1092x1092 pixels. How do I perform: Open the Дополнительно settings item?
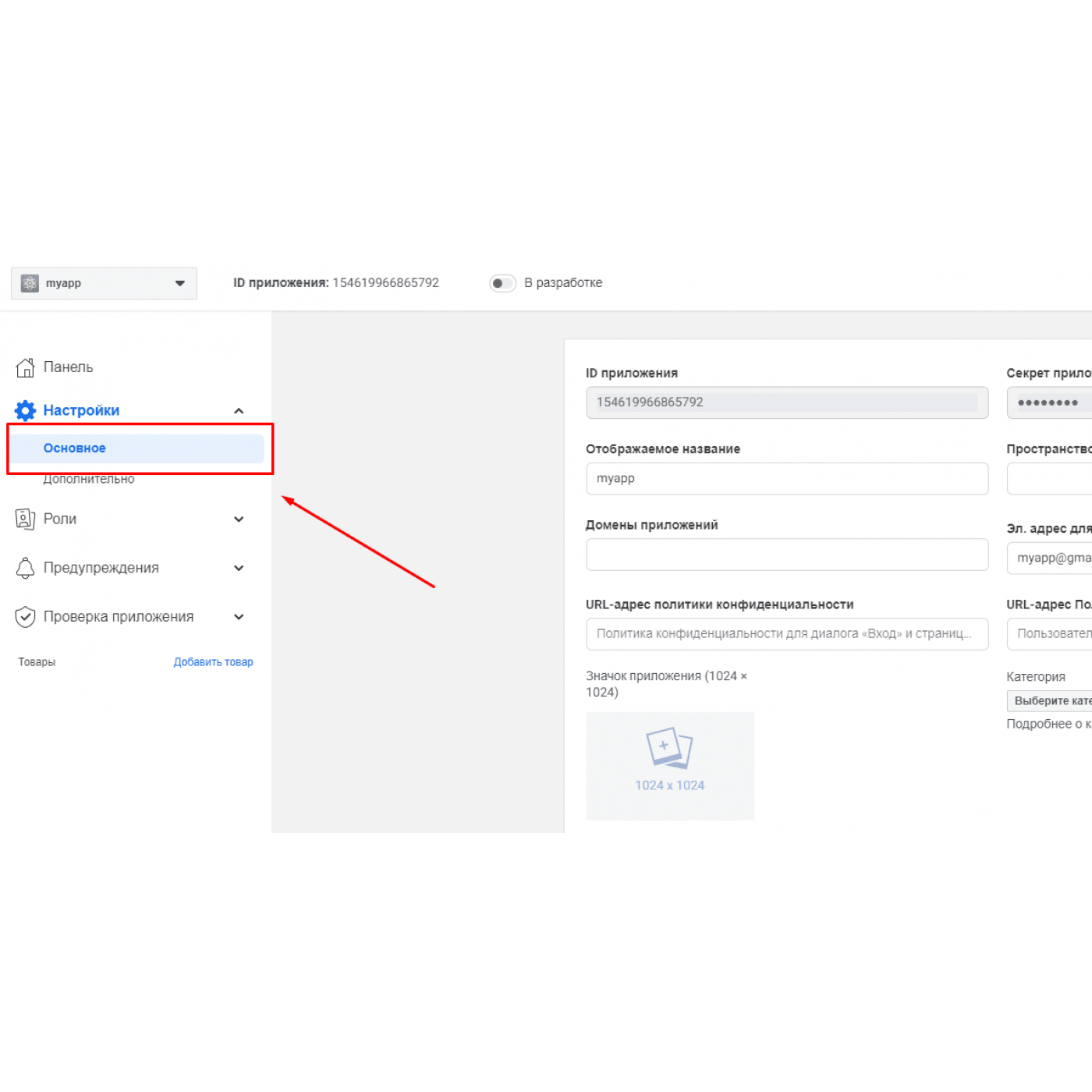[x=89, y=479]
